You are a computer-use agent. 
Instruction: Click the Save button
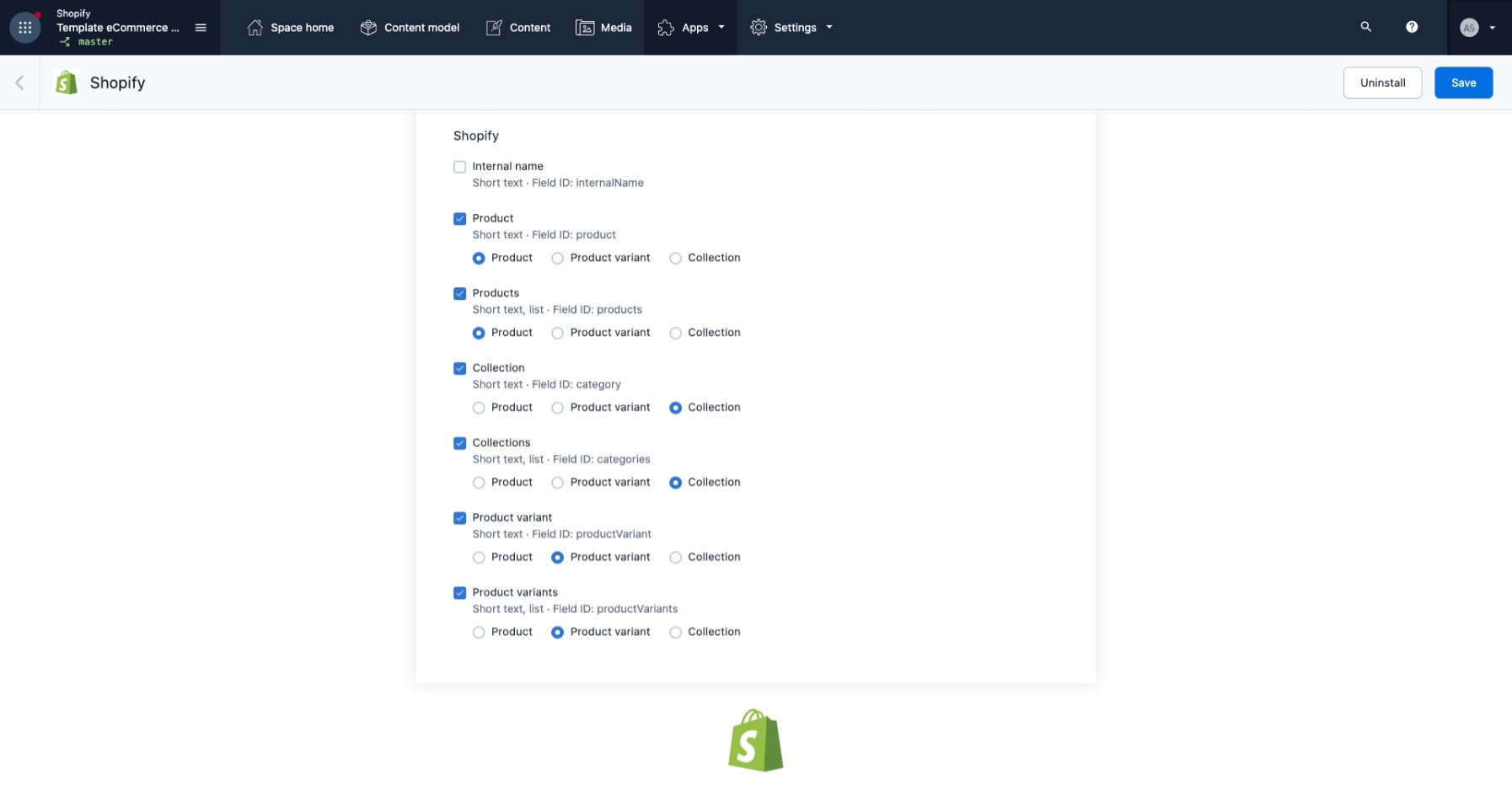[1463, 83]
